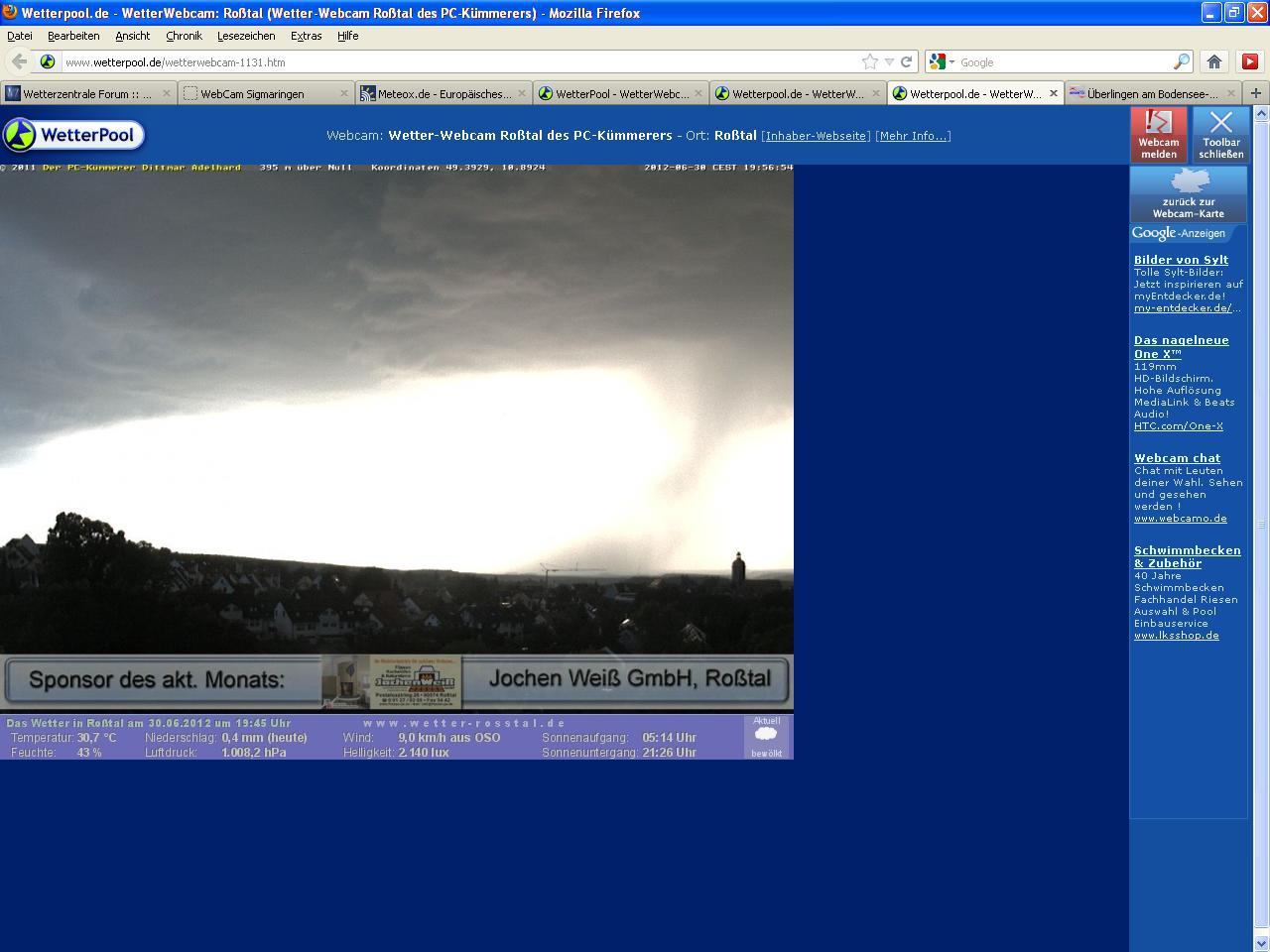Click the Sonnenuntergang time 21:26 Uhr
Viewport: 1270px width, 952px height.
coord(669,753)
